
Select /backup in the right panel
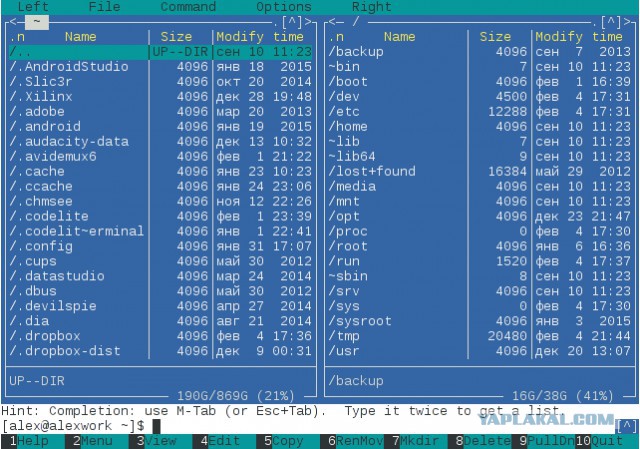(480, 52)
